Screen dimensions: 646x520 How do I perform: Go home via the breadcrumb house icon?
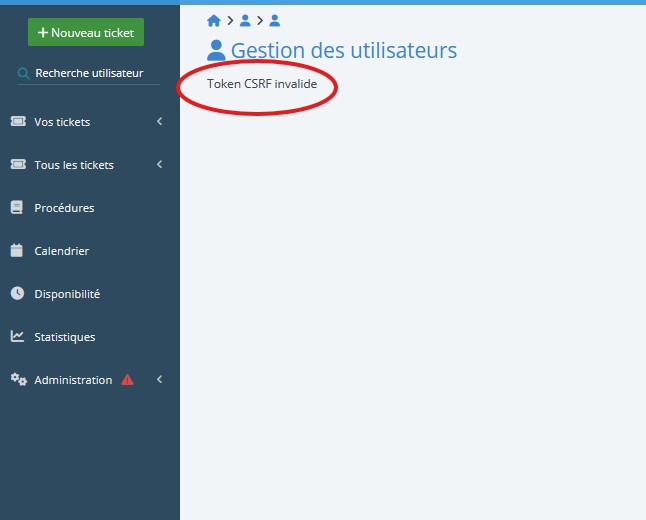(213, 20)
